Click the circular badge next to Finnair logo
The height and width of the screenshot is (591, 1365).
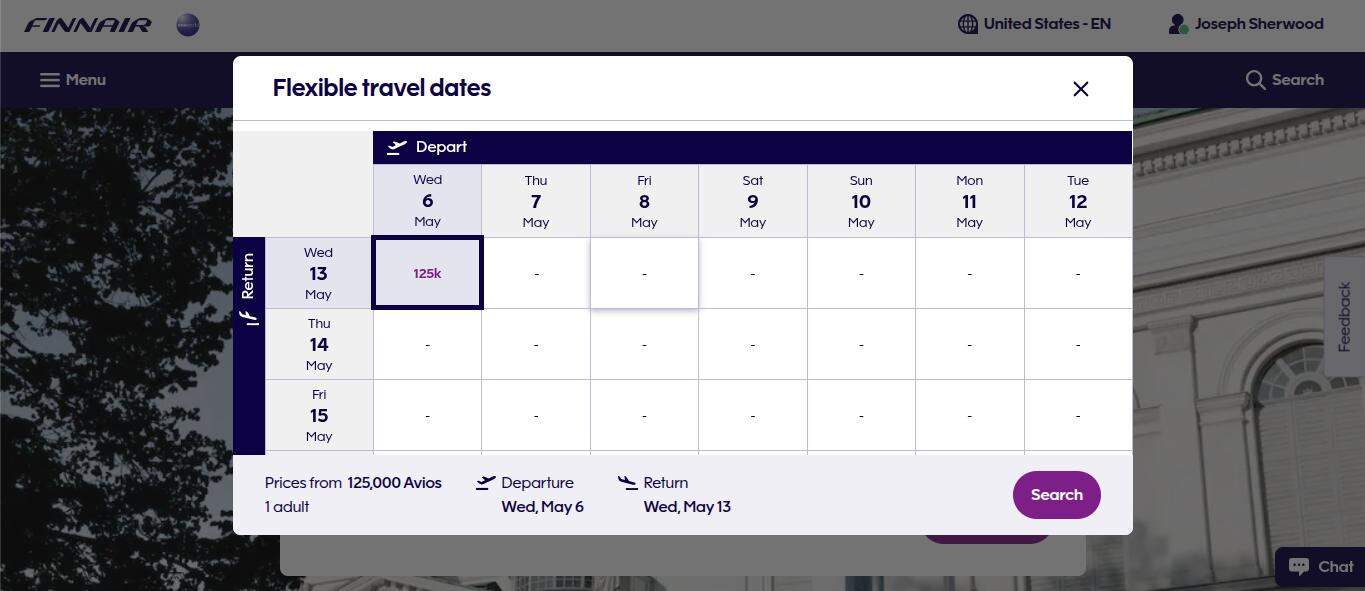pos(188,25)
